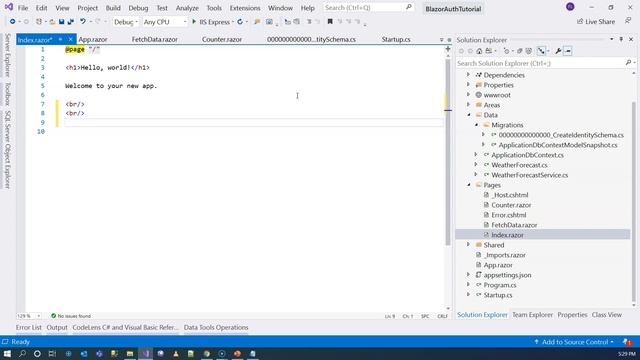Close the Index.razor editor tab
The width and height of the screenshot is (640, 360).
click(70, 39)
